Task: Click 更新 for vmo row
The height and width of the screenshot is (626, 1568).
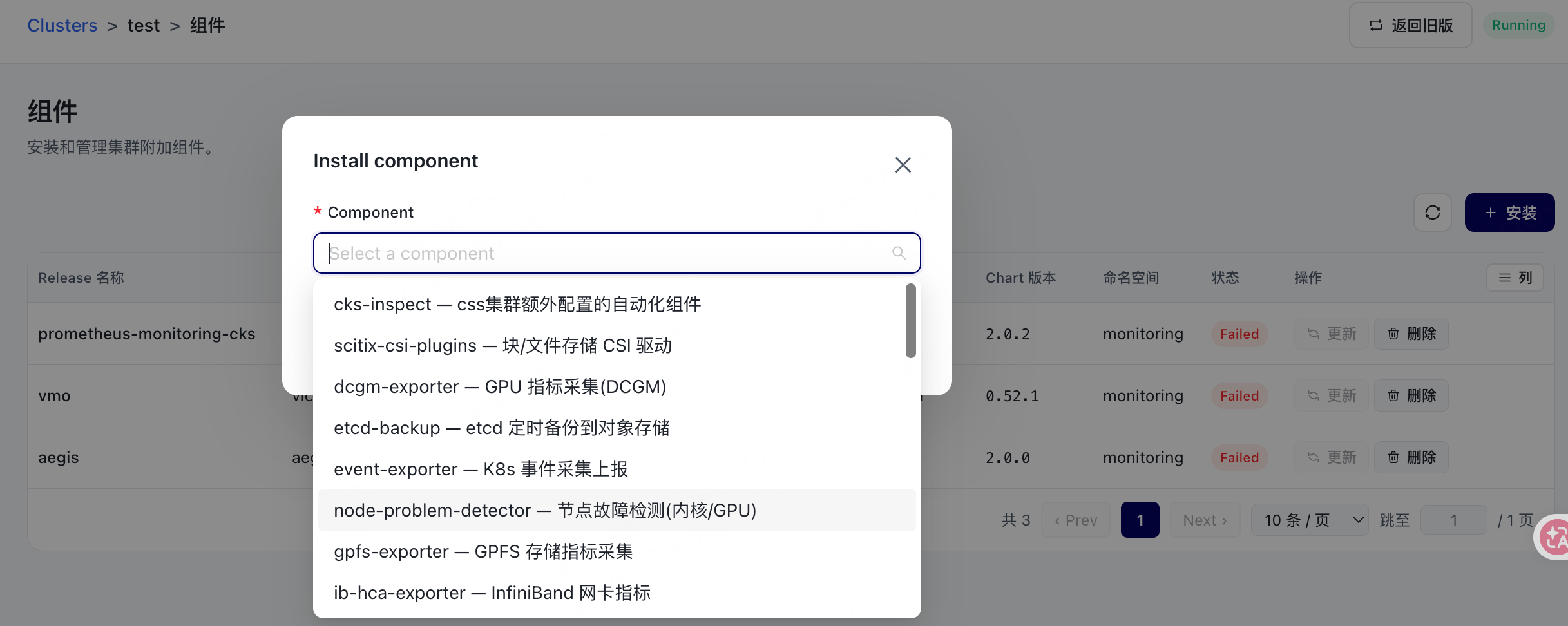Action: (1332, 395)
